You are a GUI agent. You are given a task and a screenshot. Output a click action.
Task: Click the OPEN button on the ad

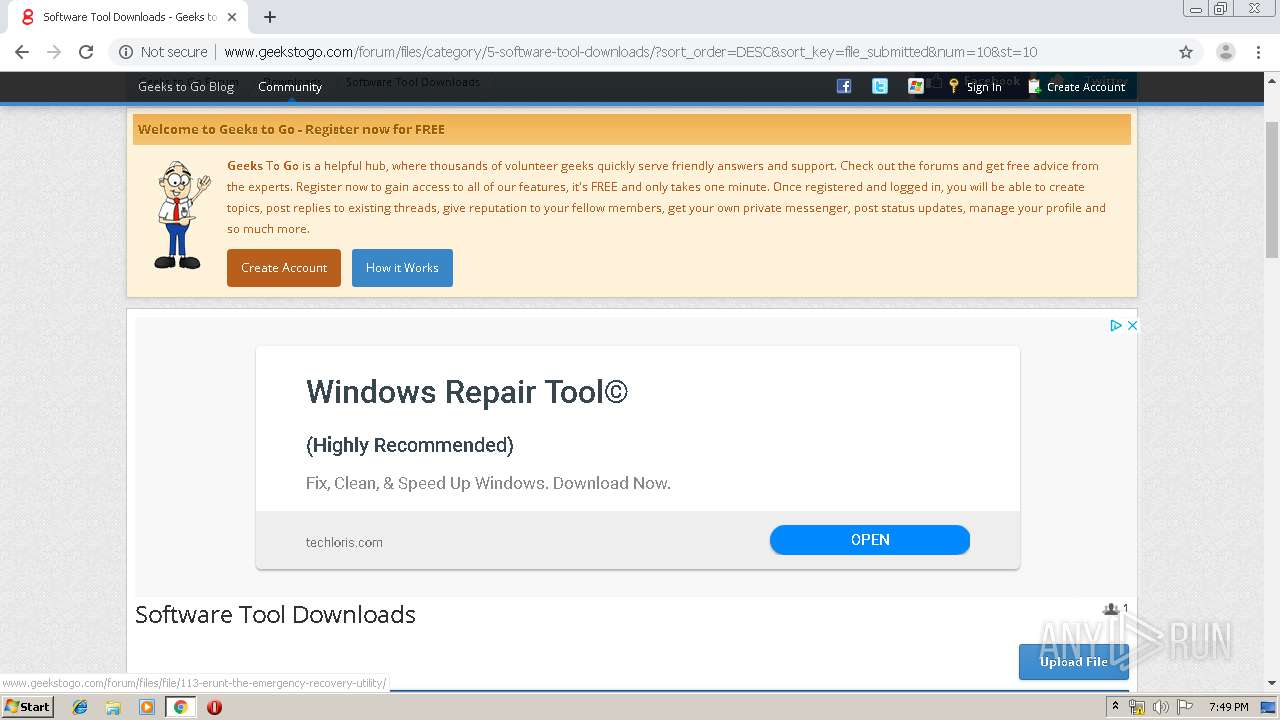pos(870,540)
